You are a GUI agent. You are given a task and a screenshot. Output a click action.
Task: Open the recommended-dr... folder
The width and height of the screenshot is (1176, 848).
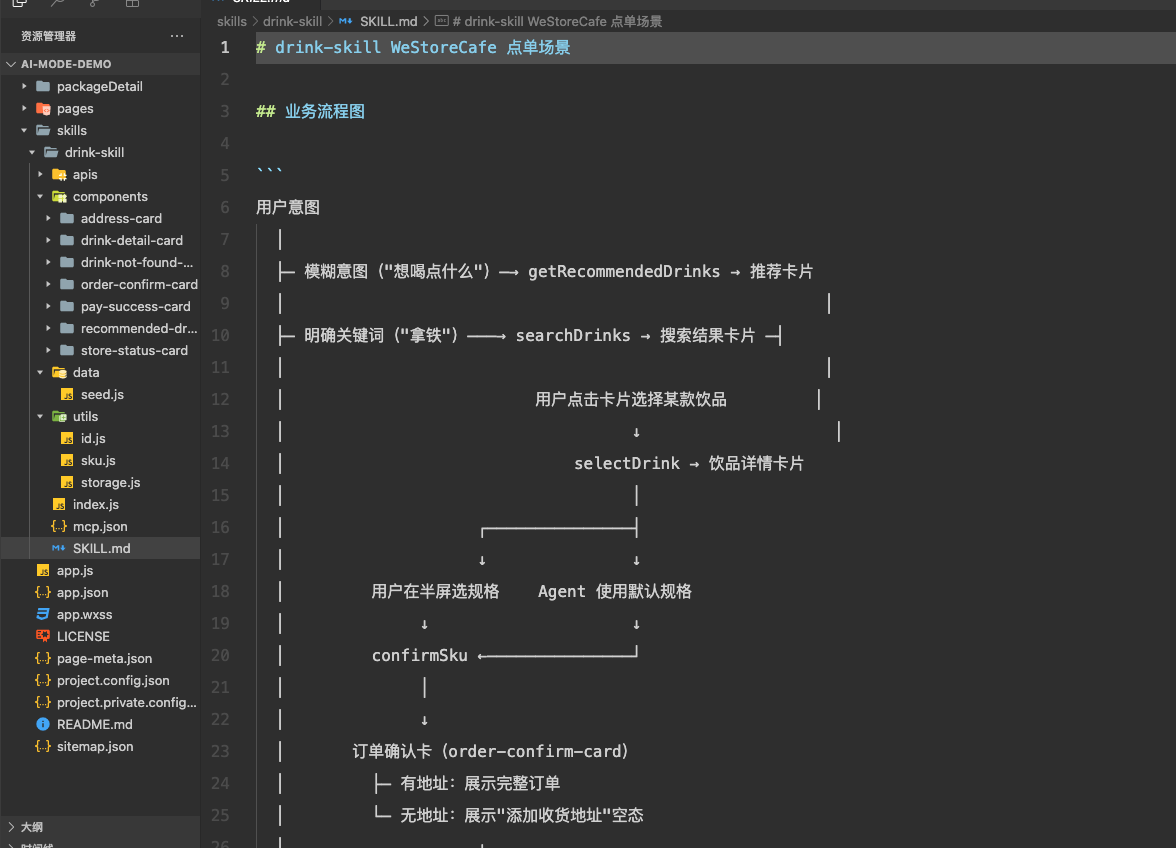pyautogui.click(x=139, y=328)
